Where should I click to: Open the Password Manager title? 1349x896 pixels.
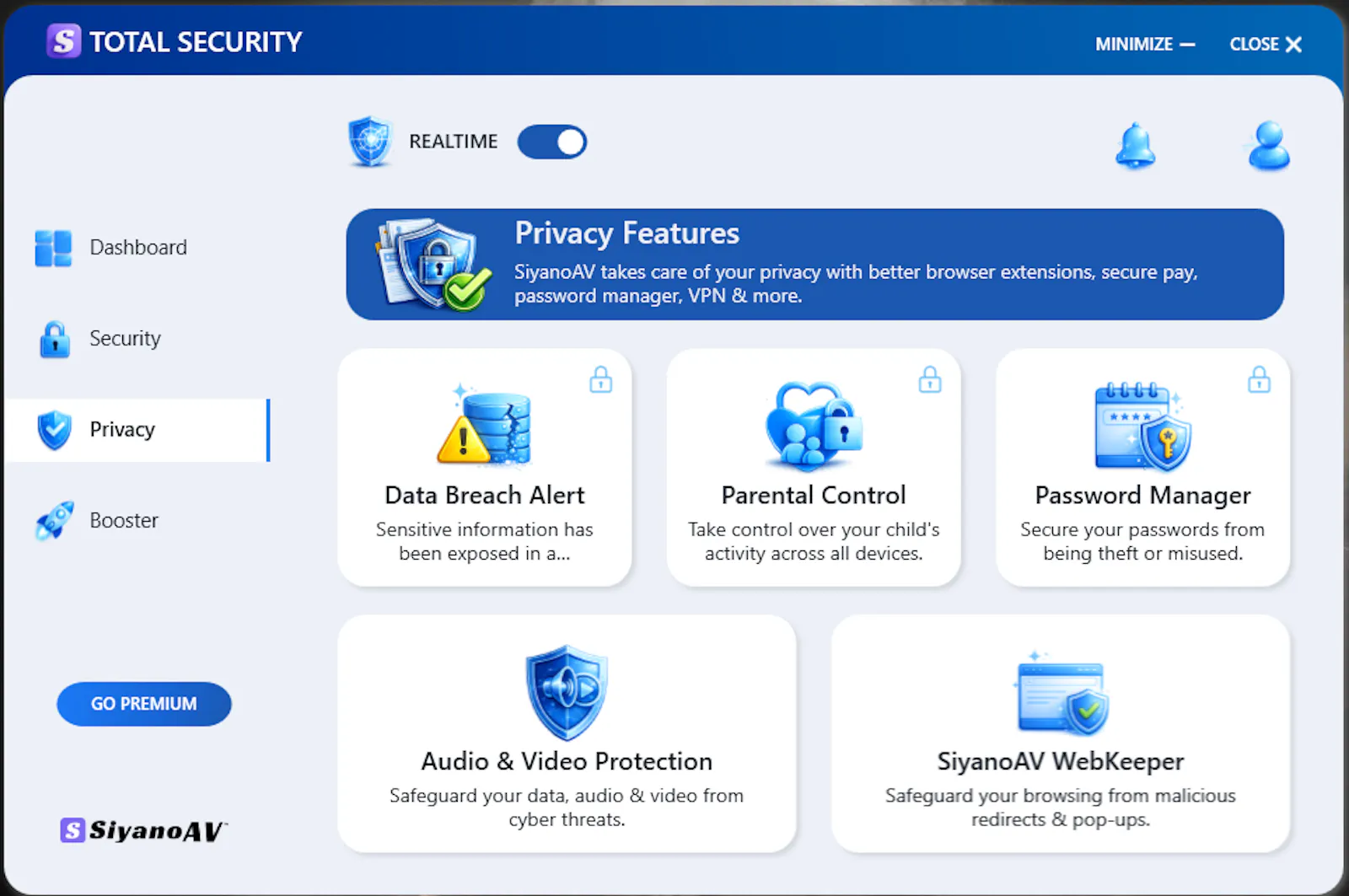tap(1142, 496)
